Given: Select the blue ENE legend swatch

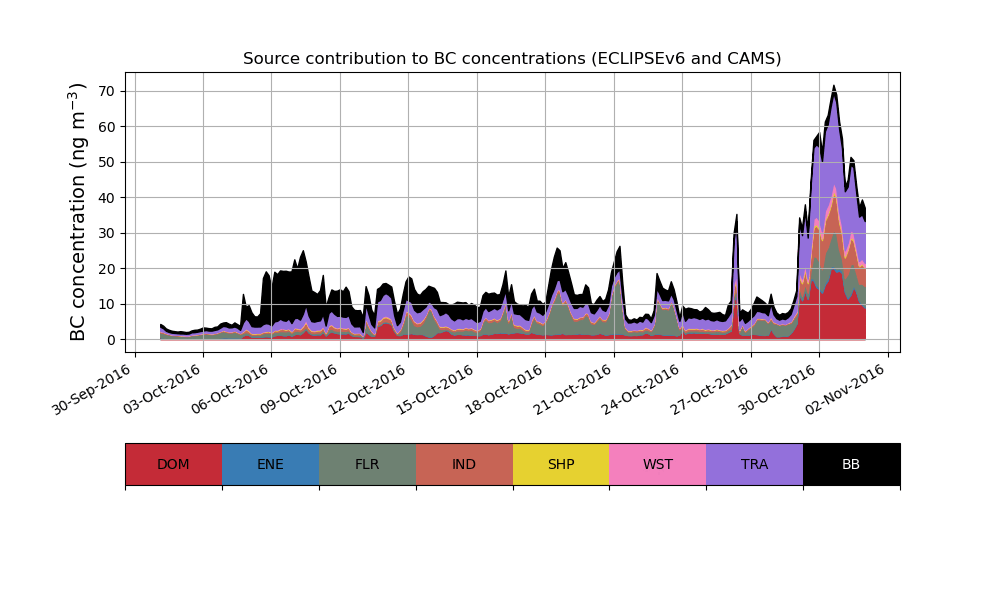Looking at the screenshot, I should pyautogui.click(x=270, y=464).
